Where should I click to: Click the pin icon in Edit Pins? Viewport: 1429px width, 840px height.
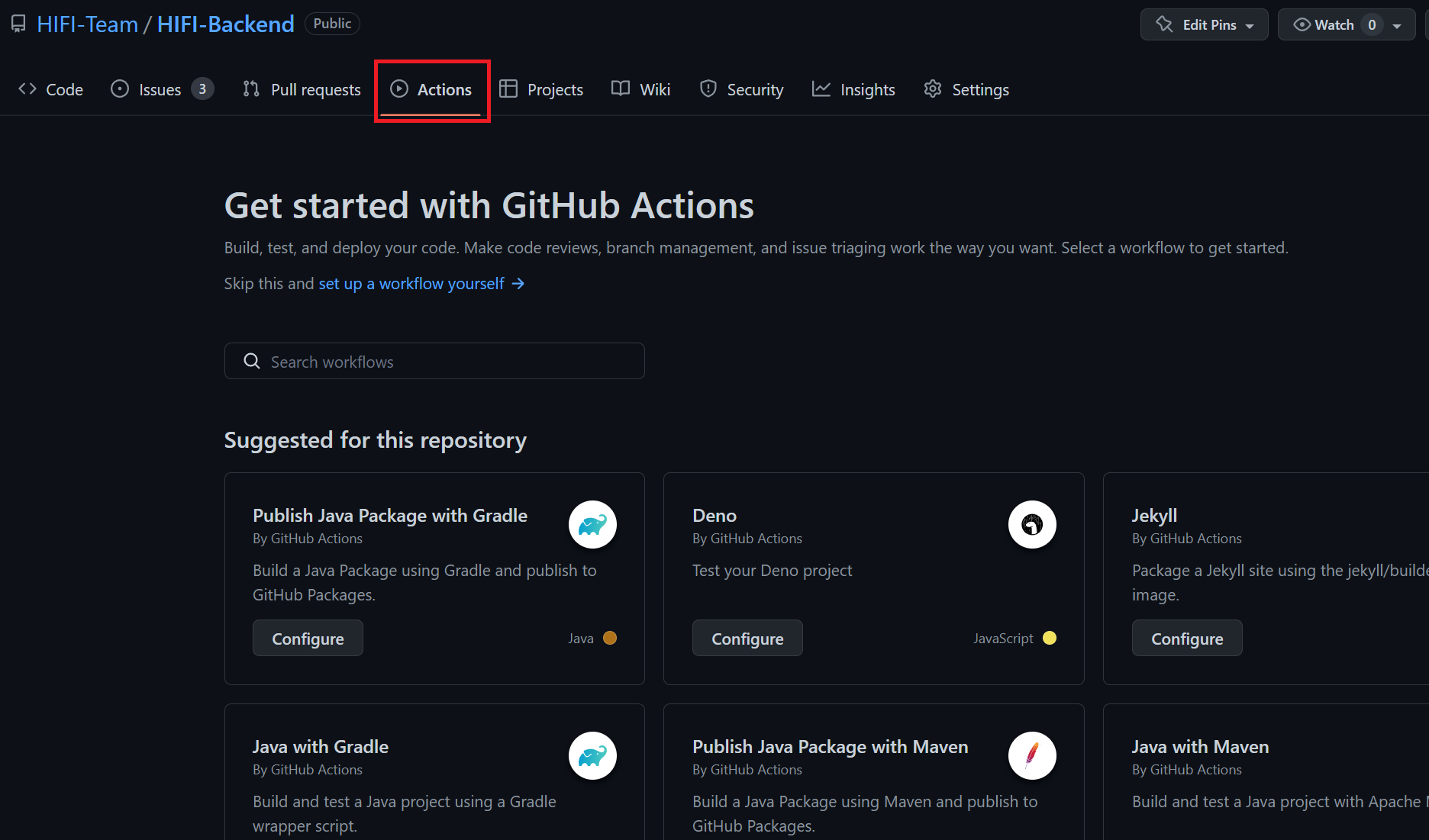pos(1164,24)
